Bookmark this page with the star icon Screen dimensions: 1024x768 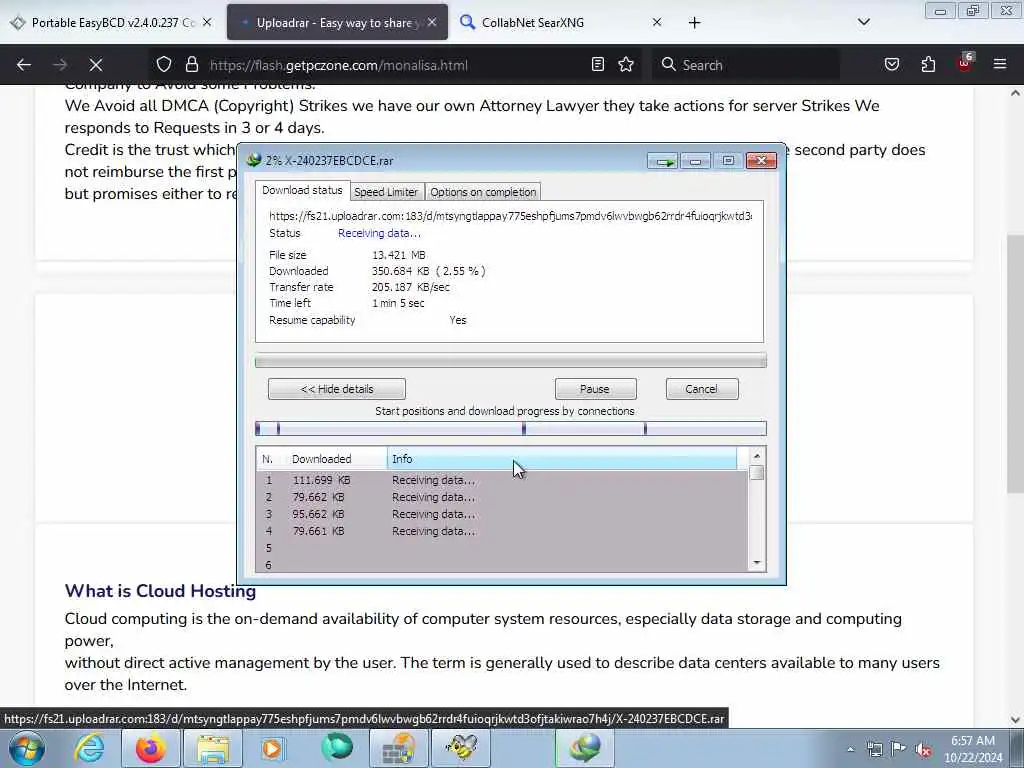[626, 64]
